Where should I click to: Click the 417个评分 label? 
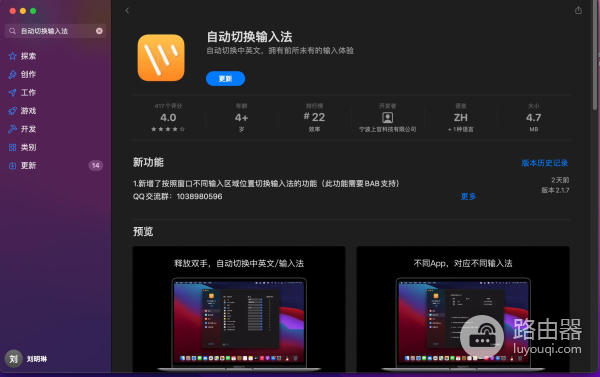[x=168, y=106]
